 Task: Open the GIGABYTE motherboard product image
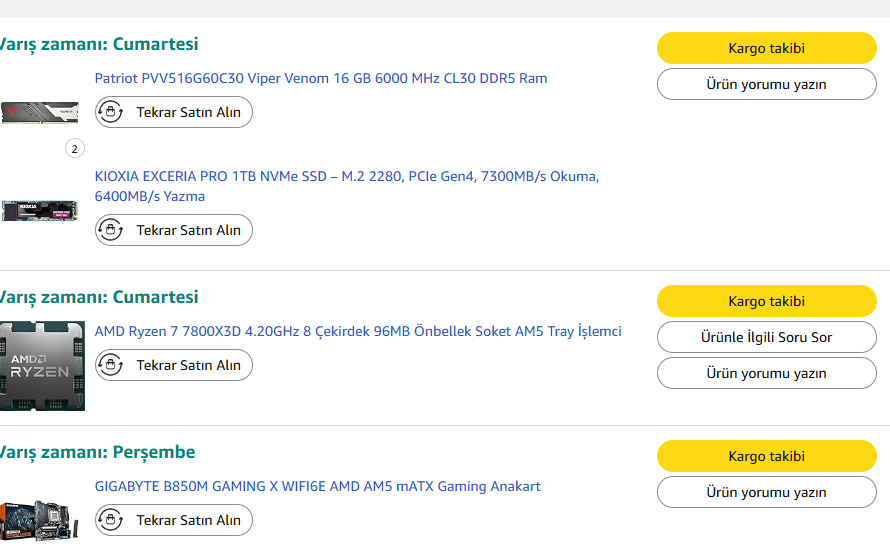tap(40, 520)
